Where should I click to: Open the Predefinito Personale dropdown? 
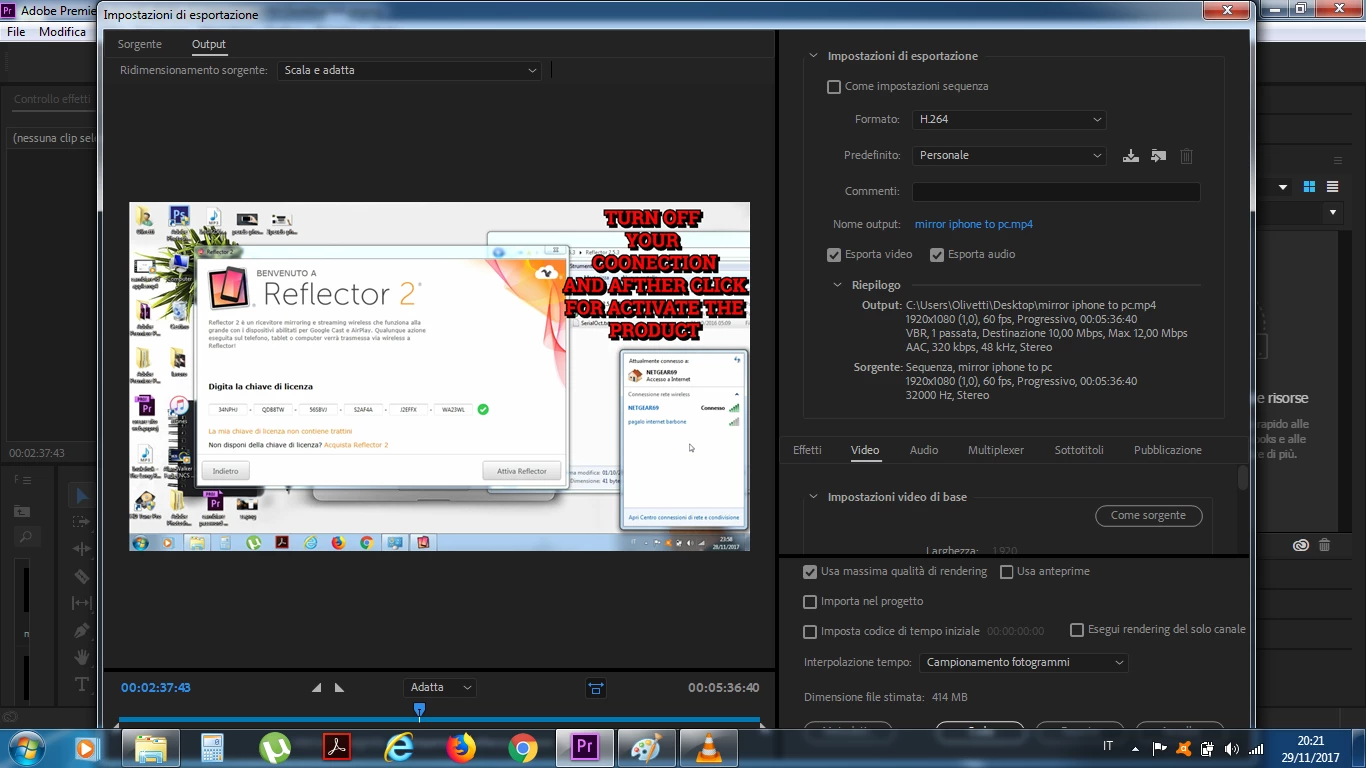tap(1009, 155)
